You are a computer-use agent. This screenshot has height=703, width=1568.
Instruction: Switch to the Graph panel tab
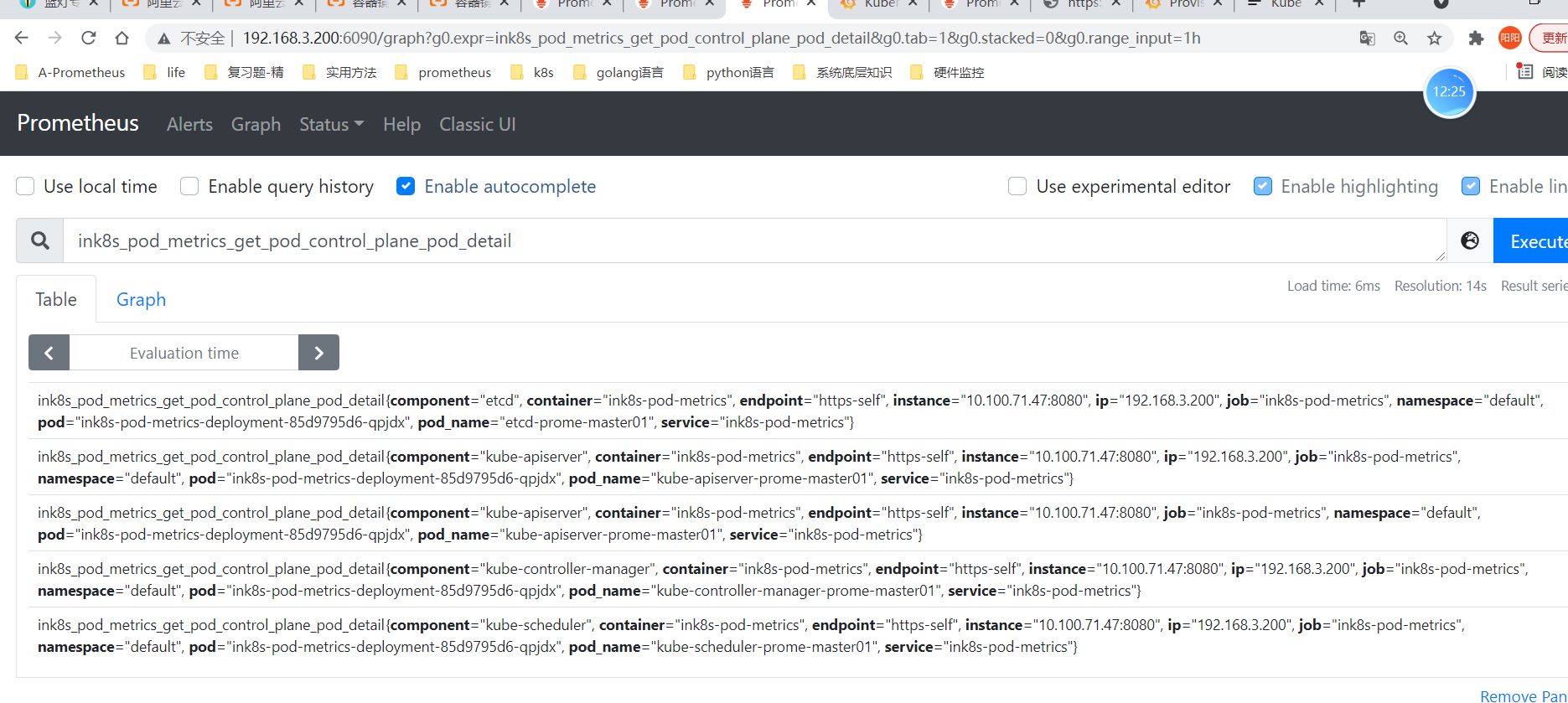click(x=141, y=299)
